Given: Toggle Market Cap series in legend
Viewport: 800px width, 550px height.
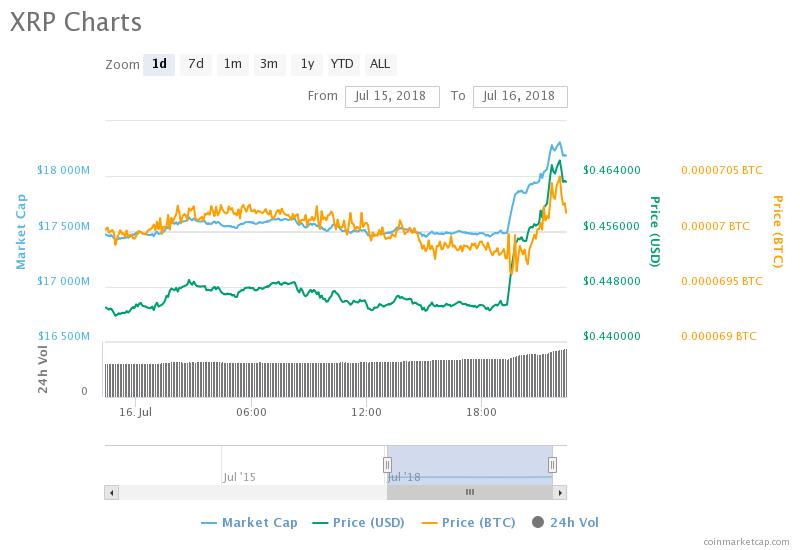Looking at the screenshot, I should [249, 522].
